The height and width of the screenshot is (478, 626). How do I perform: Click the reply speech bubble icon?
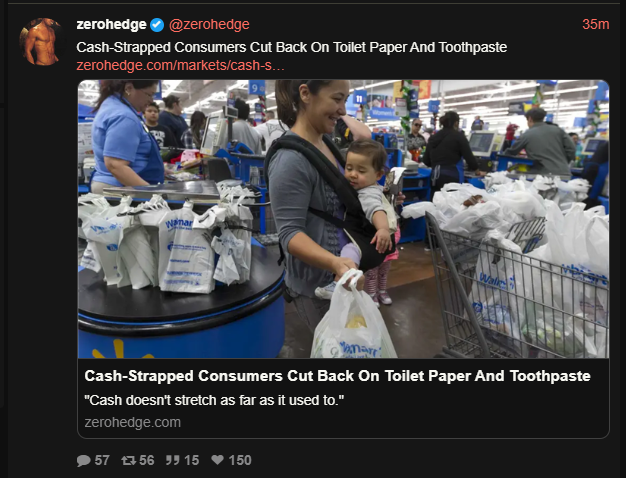pos(83,460)
